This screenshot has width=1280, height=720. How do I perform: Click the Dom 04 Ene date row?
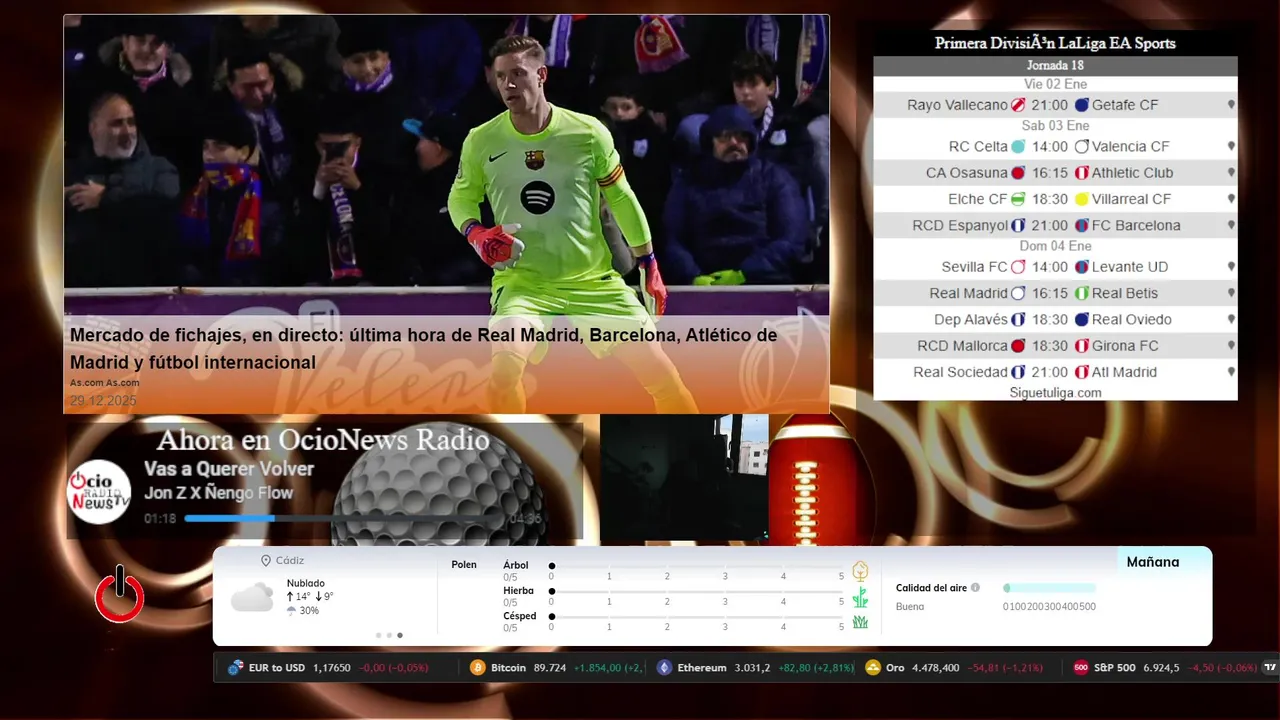point(1055,246)
